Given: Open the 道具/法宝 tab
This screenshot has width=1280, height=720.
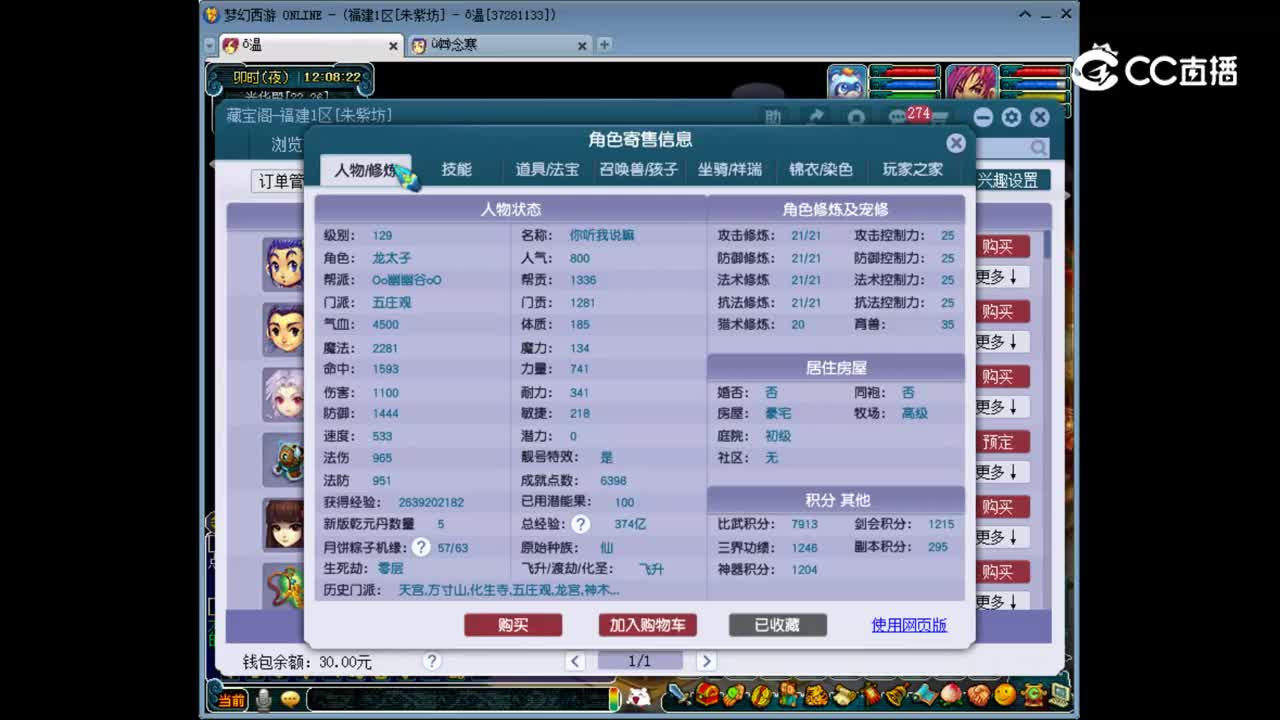Looking at the screenshot, I should (547, 170).
